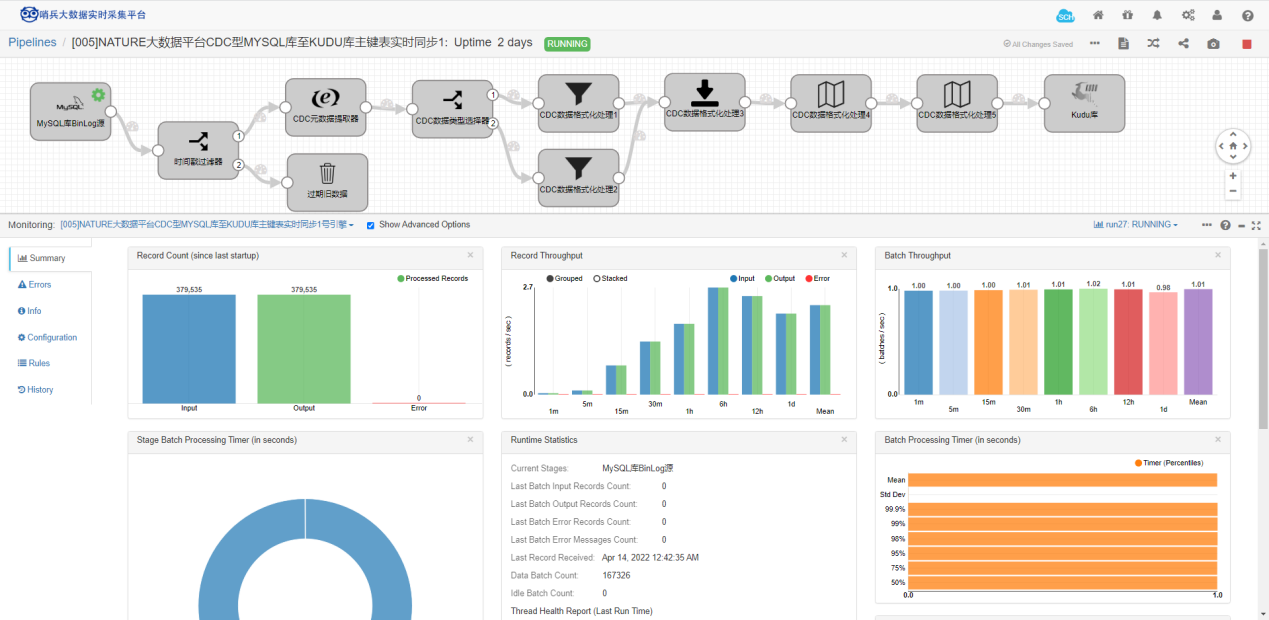Toggle Input series in Record Throughput legend

pyautogui.click(x=743, y=279)
